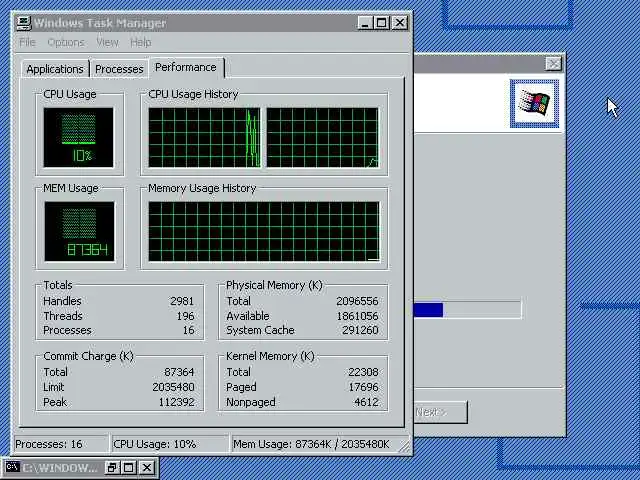Click the MEM Usage 87364 gauge

(79, 231)
